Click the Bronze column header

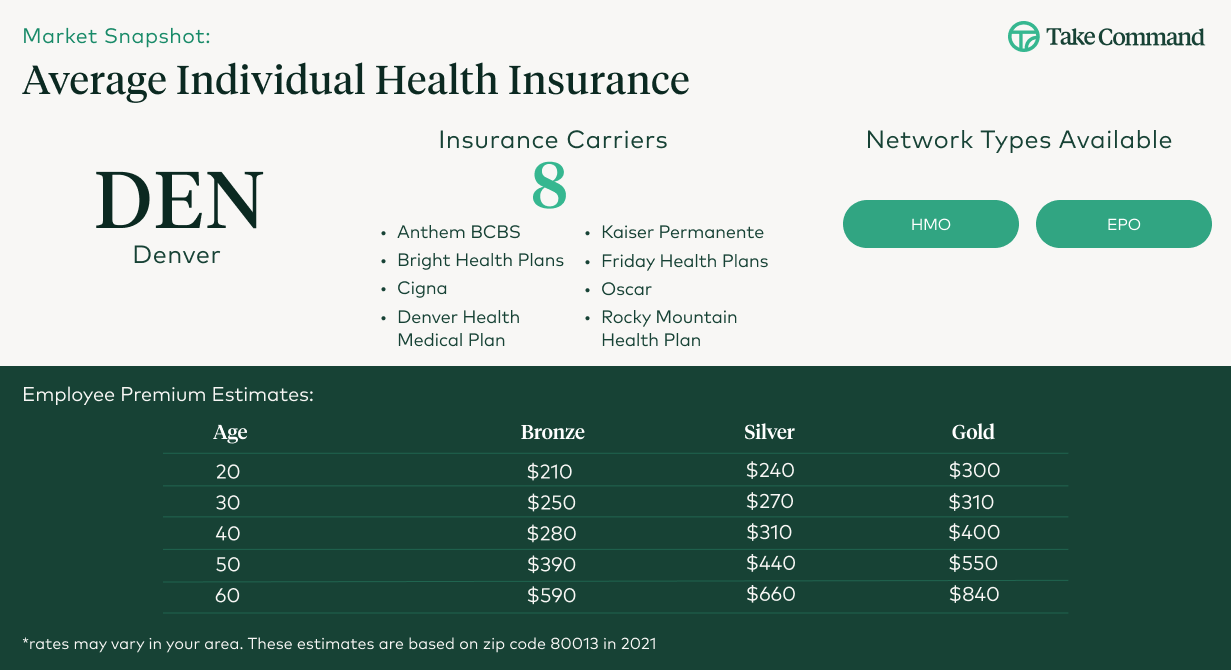point(552,433)
